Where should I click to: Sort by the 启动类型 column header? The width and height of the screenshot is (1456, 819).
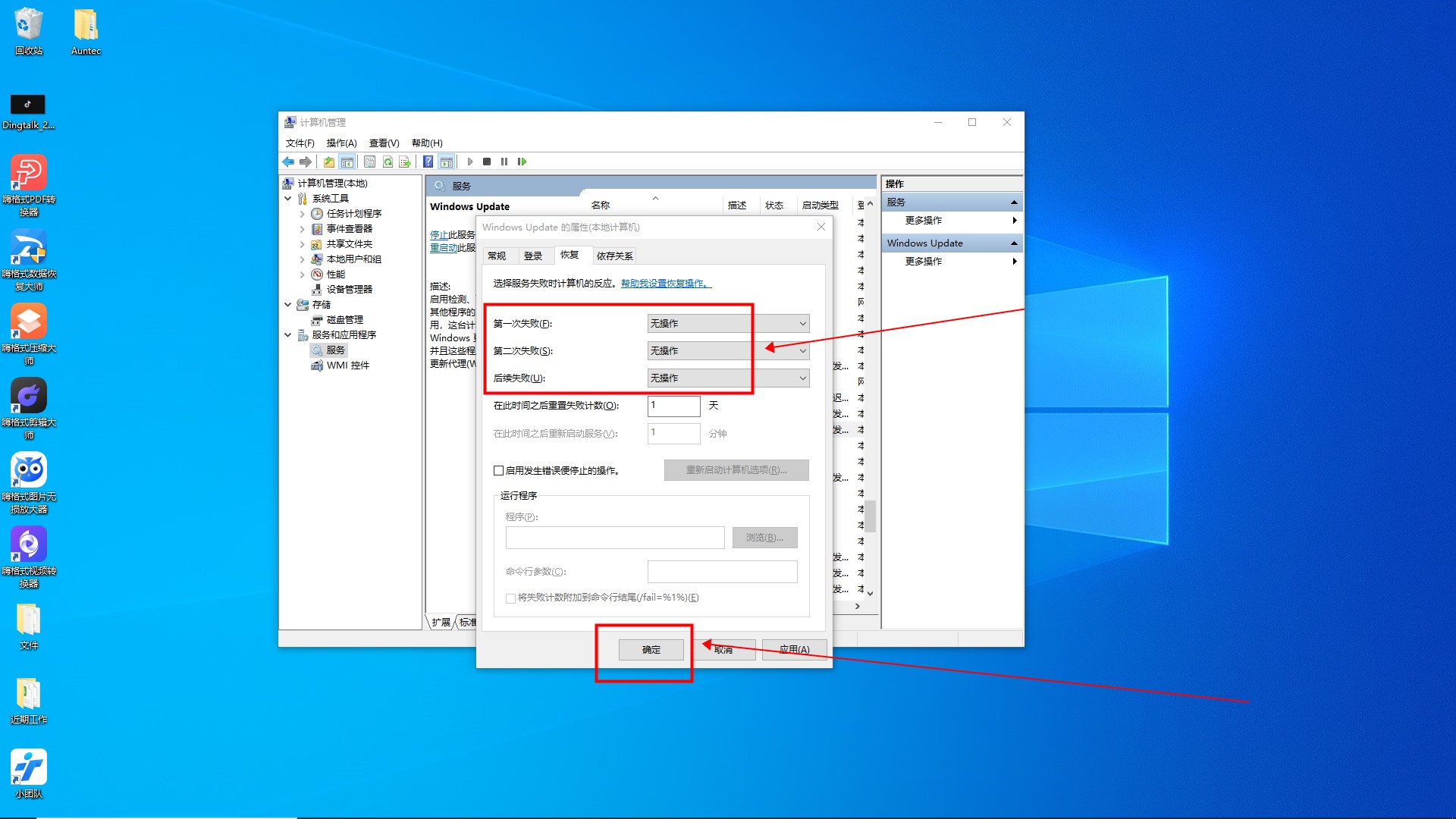pos(821,206)
